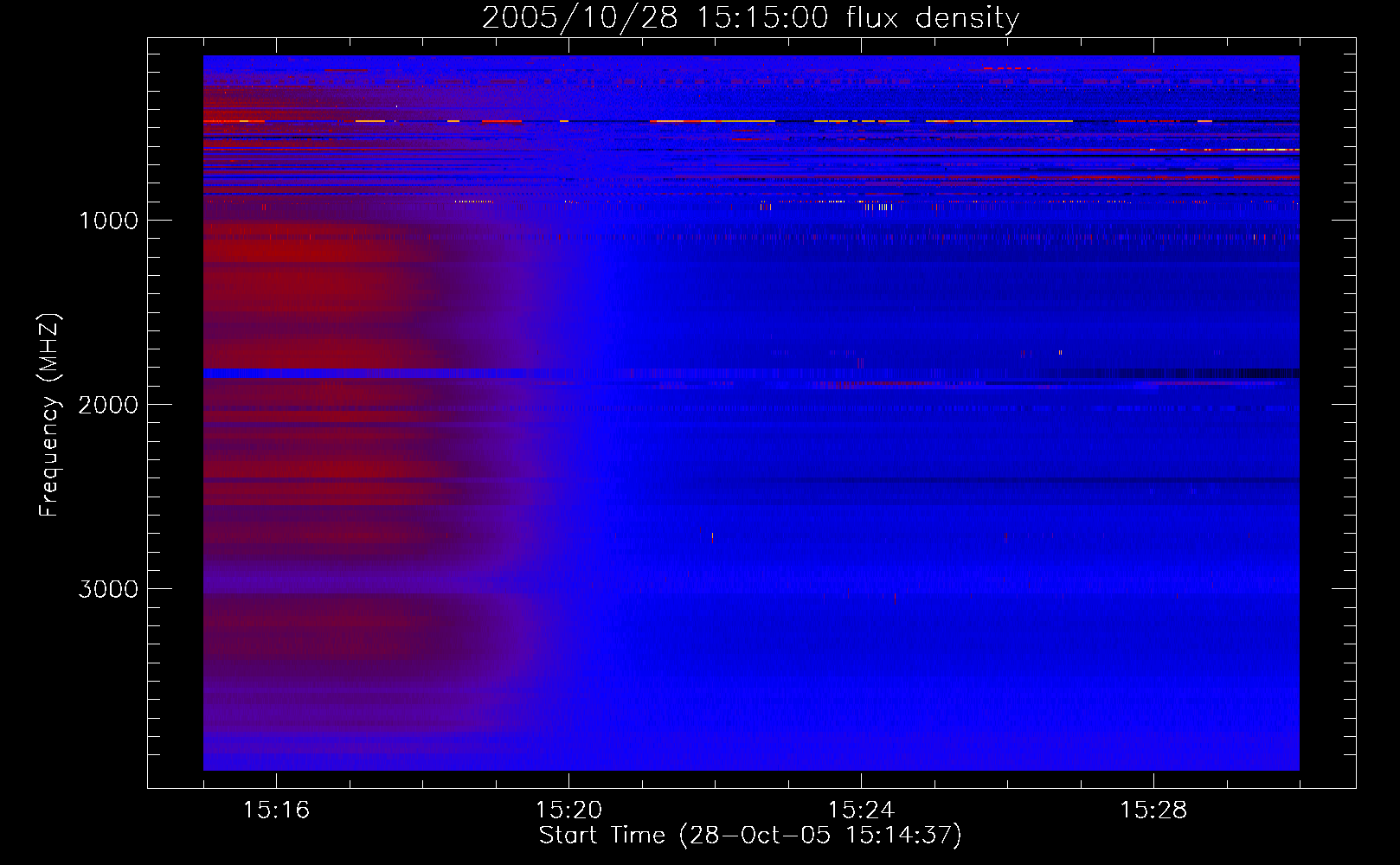Click the "15:24" time tick label
The height and width of the screenshot is (865, 1400).
point(861,811)
